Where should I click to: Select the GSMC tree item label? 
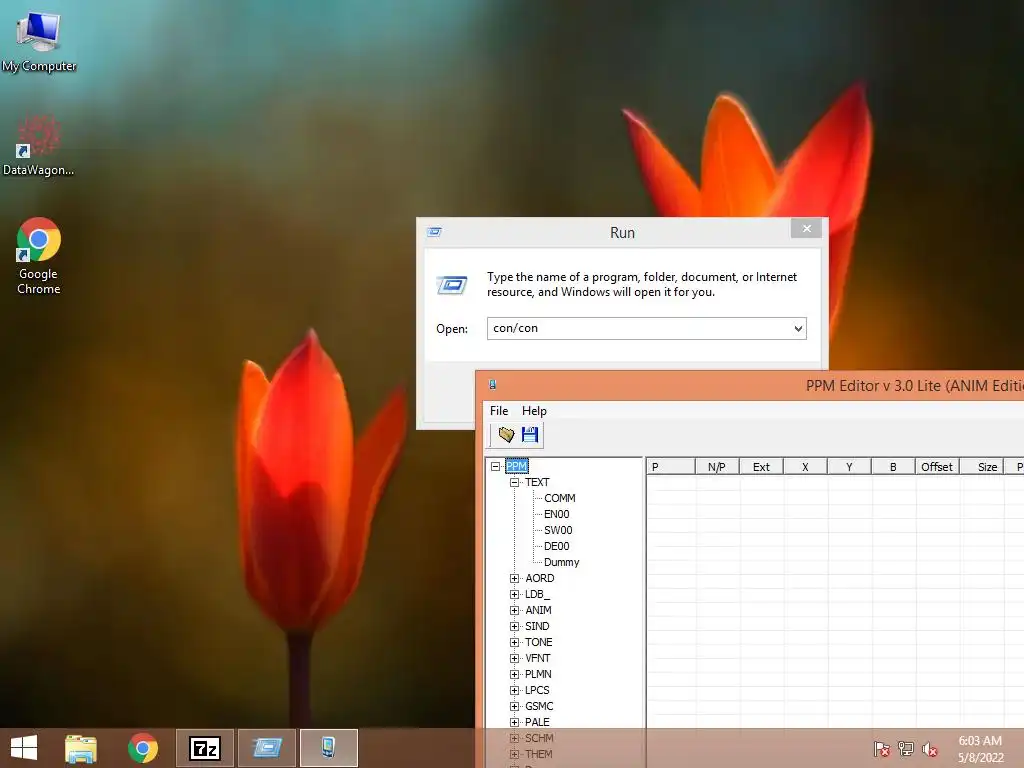tap(539, 707)
